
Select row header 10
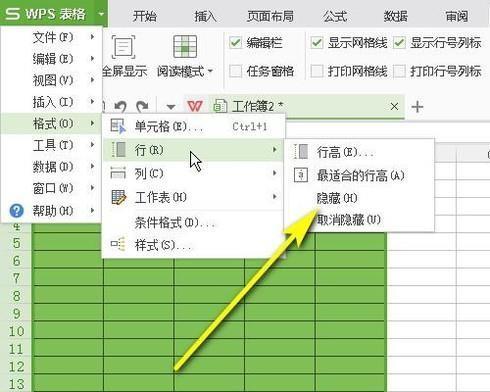point(16,331)
